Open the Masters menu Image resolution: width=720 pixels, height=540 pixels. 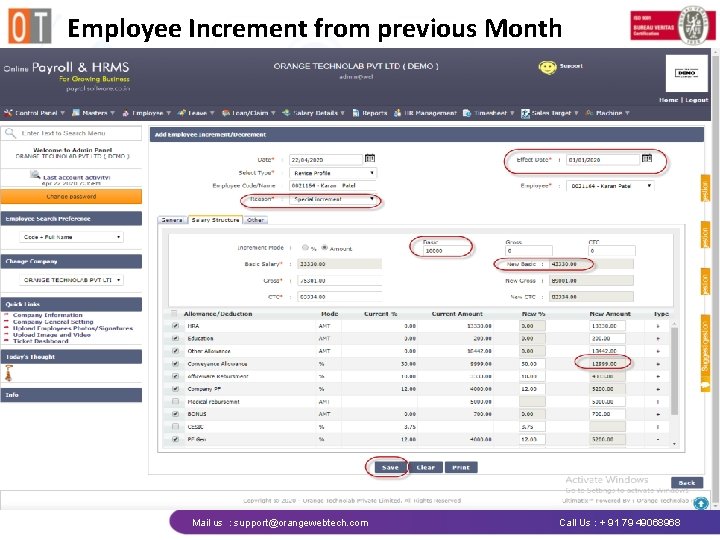93,113
